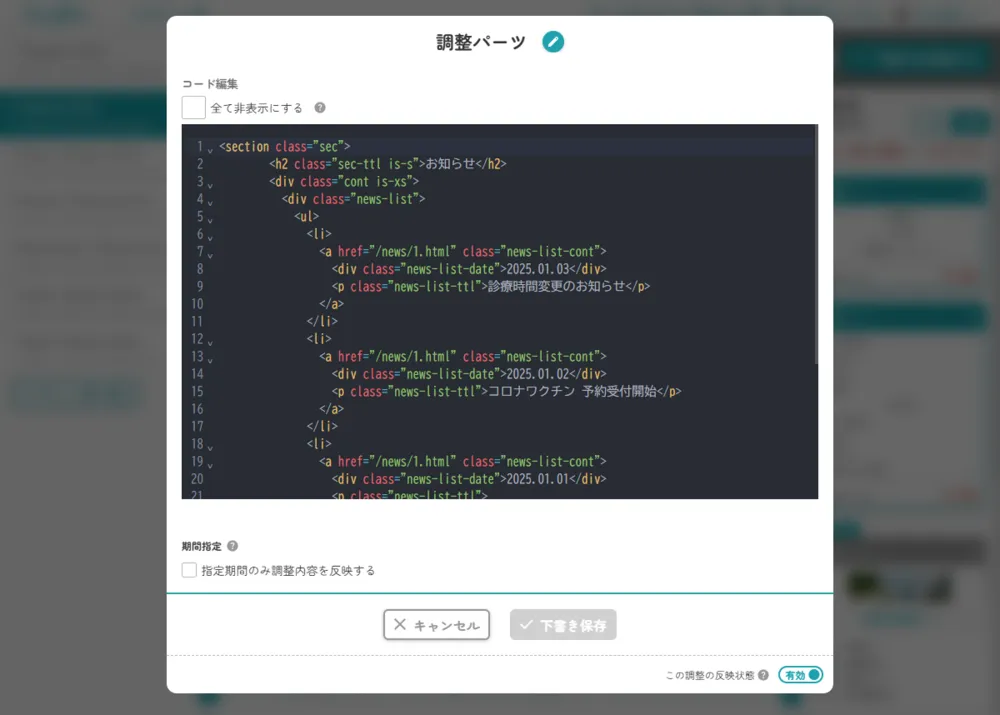This screenshot has width=1000, height=715.
Task: Check the 全て非表示にする checkbox
Action: pyautogui.click(x=193, y=108)
